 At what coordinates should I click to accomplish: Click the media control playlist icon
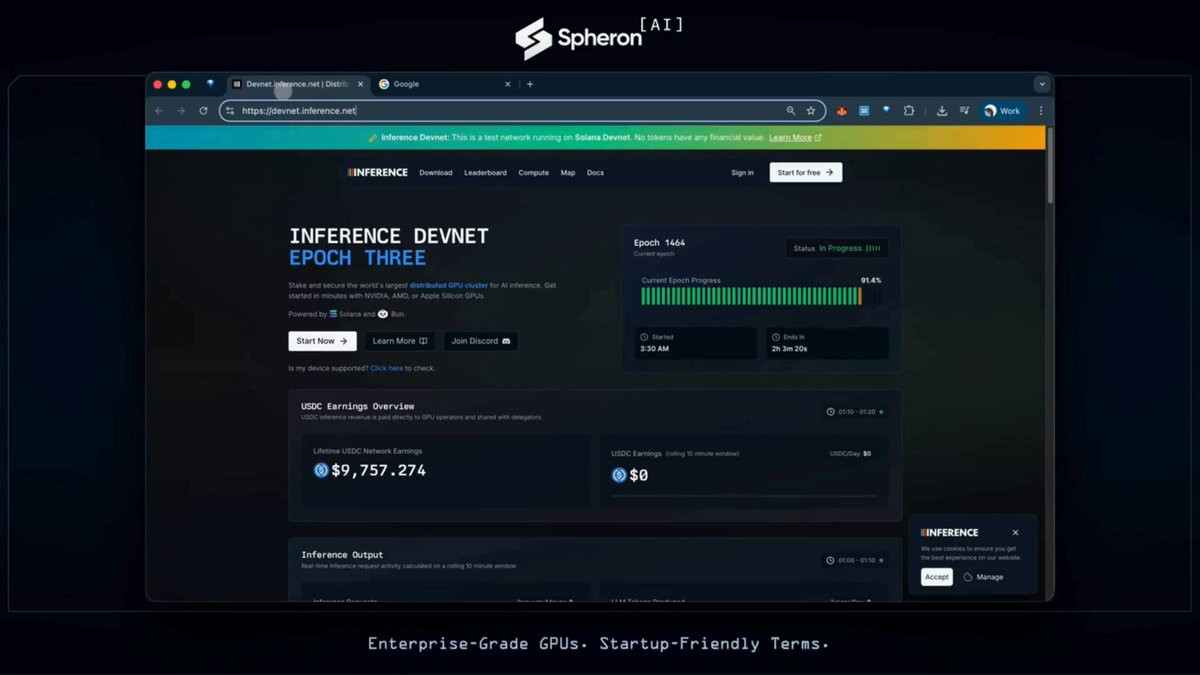tap(964, 111)
